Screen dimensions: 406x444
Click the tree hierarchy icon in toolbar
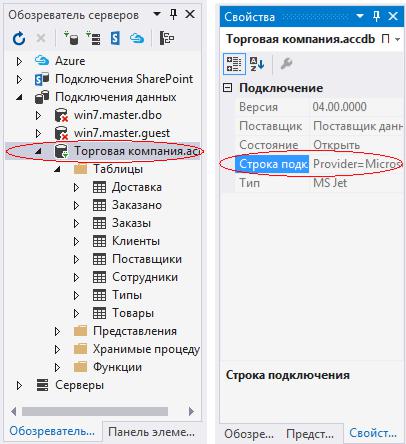pyautogui.click(x=167, y=38)
